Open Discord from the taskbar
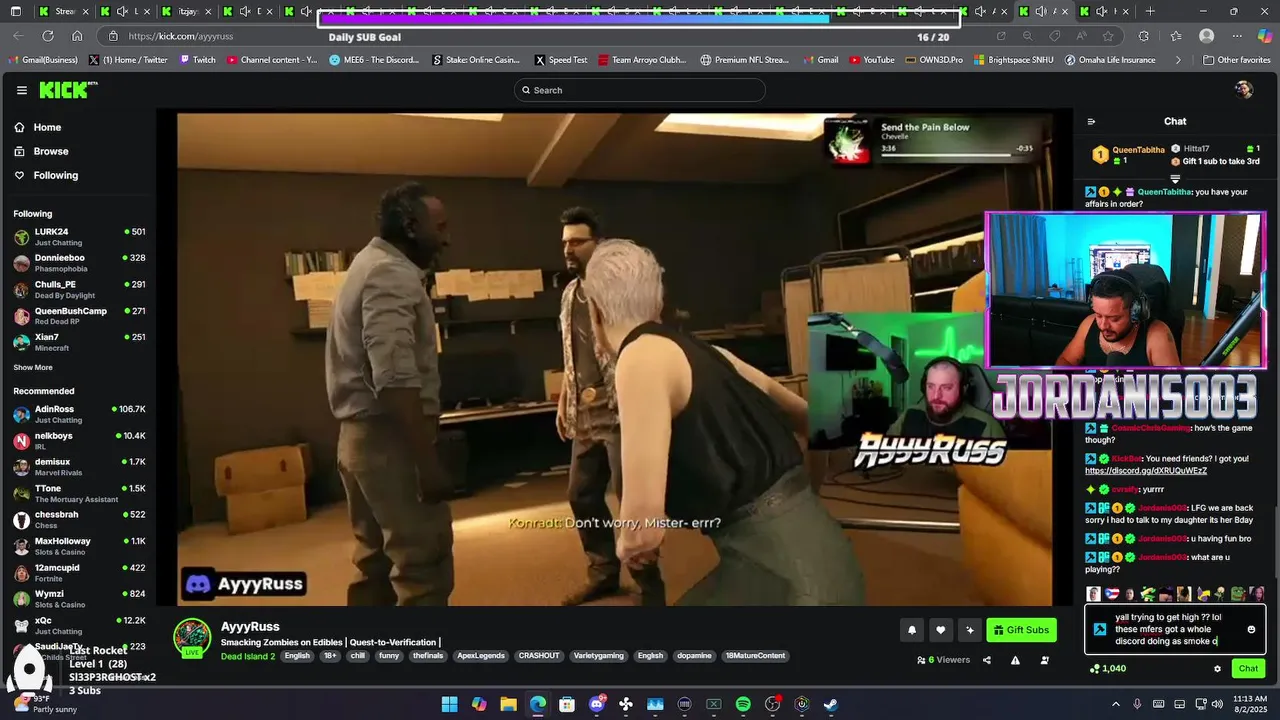The height and width of the screenshot is (720, 1280). [597, 704]
